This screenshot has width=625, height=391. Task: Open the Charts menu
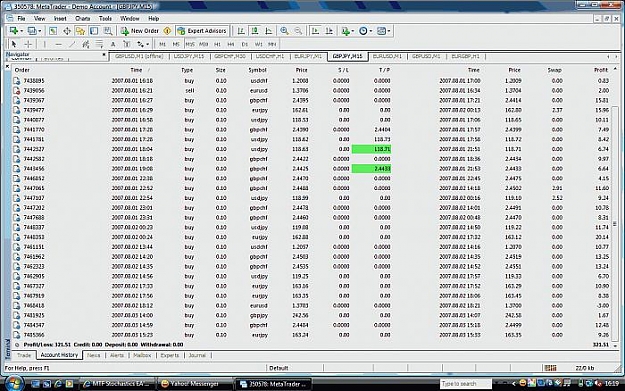[83, 18]
